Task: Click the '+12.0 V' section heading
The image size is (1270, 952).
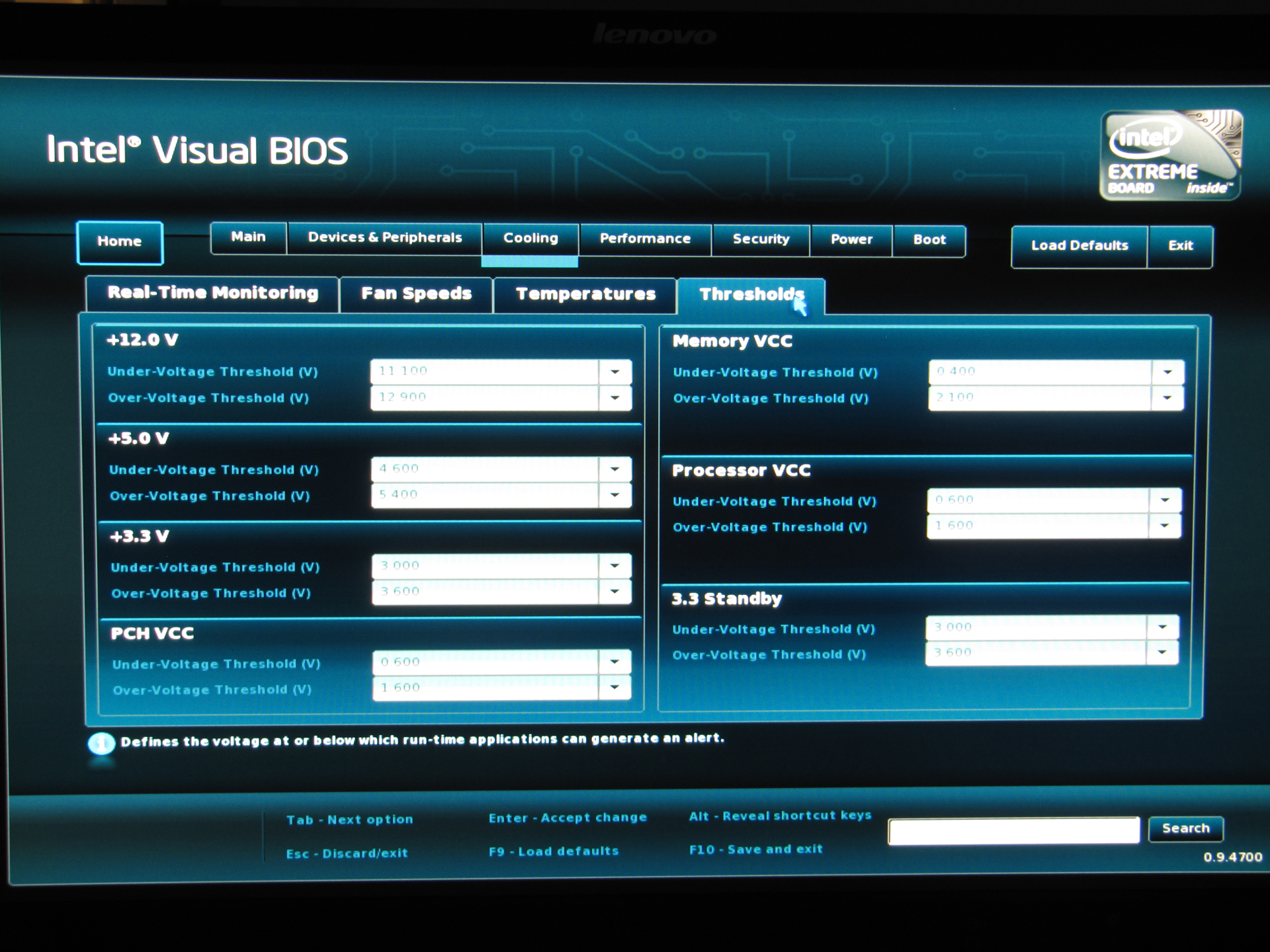Action: 142,340
